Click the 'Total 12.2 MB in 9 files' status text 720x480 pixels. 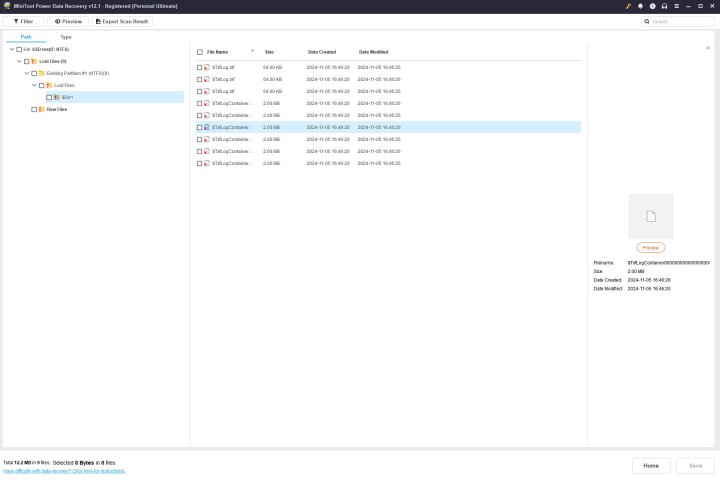click(x=26, y=463)
